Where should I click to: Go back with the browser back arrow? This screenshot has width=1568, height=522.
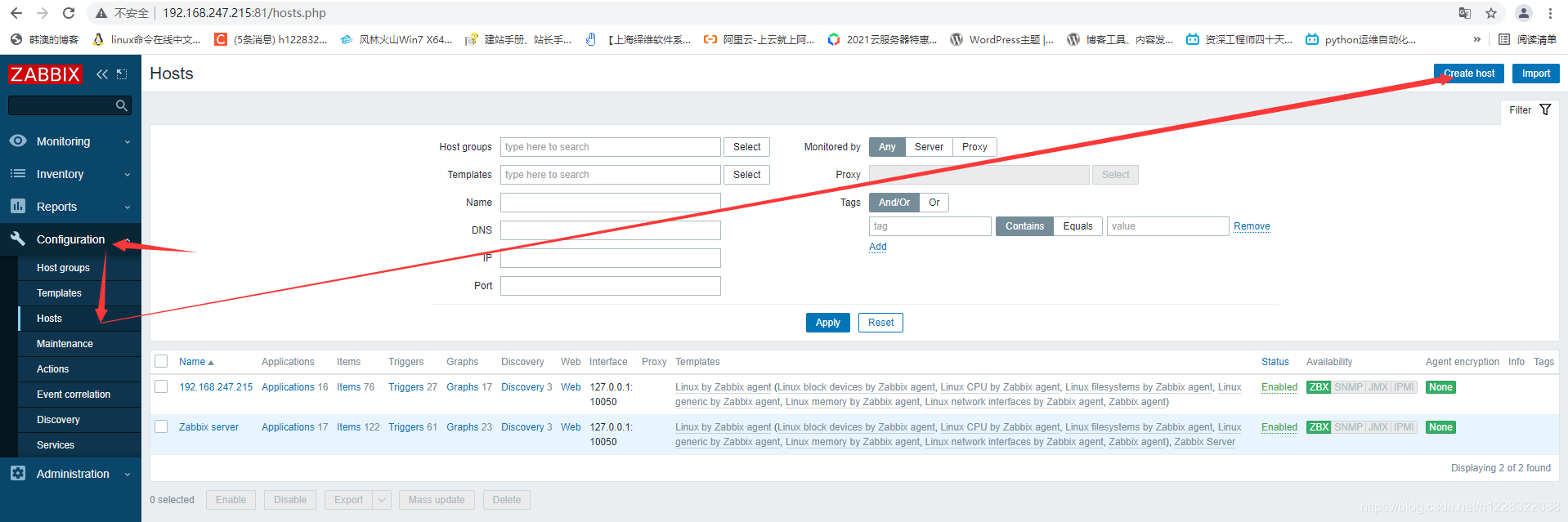click(16, 13)
